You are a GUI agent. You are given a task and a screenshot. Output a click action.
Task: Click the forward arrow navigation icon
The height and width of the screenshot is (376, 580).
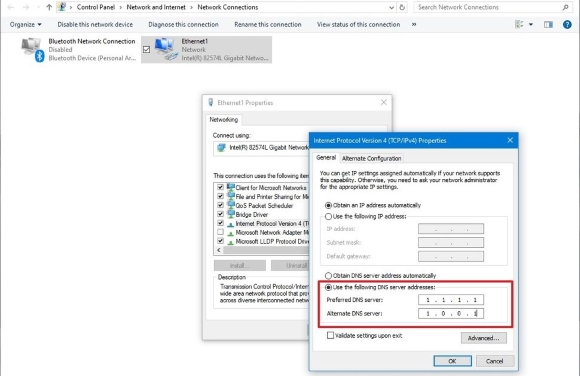26,7
